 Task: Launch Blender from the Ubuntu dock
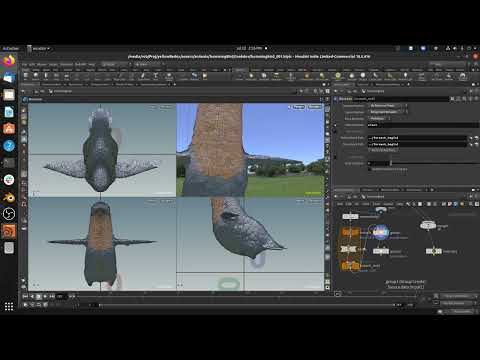click(9, 197)
